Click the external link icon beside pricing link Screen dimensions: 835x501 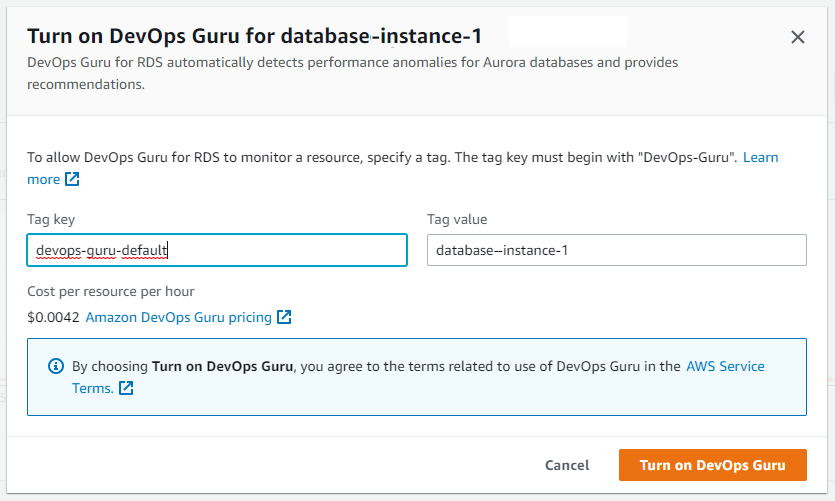point(284,317)
